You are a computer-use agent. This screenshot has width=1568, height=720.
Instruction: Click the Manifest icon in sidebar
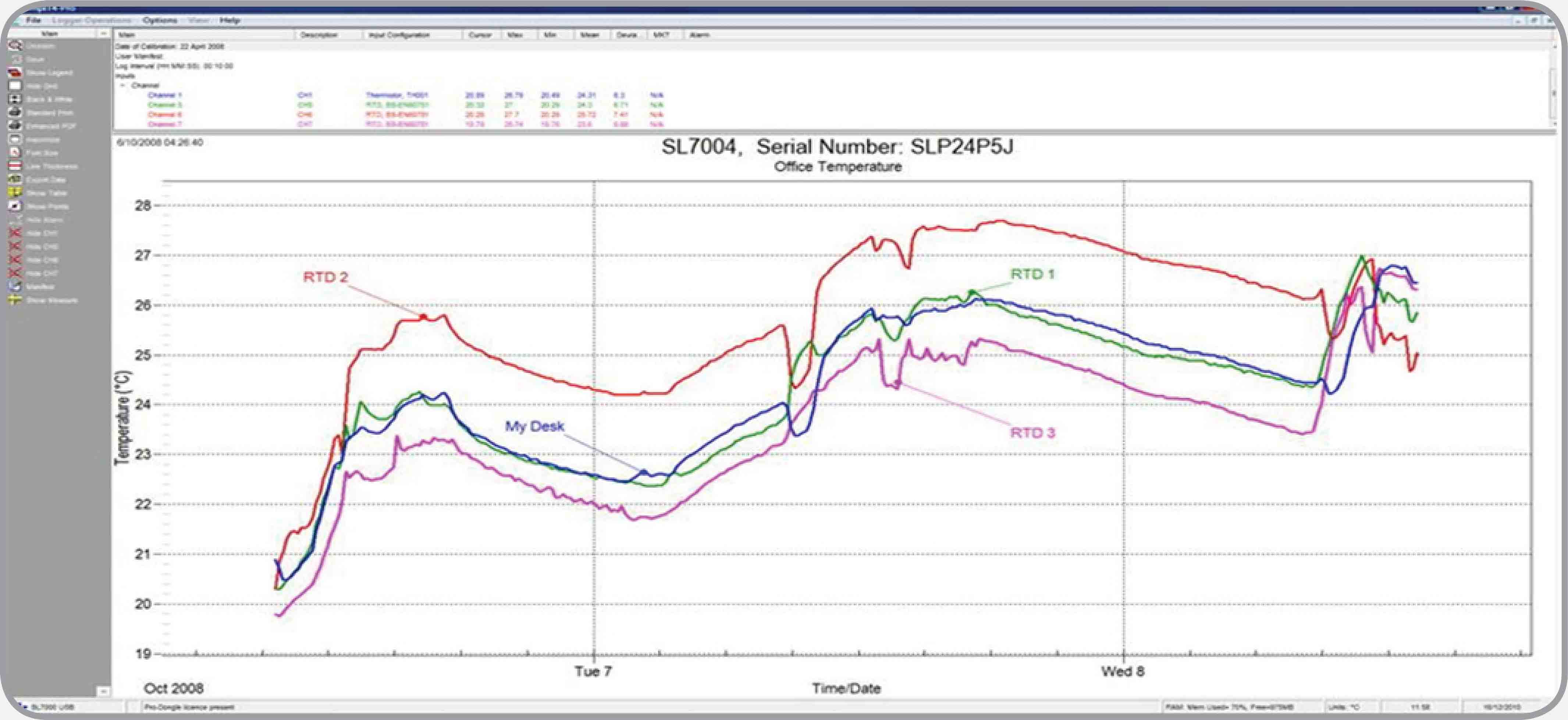15,287
